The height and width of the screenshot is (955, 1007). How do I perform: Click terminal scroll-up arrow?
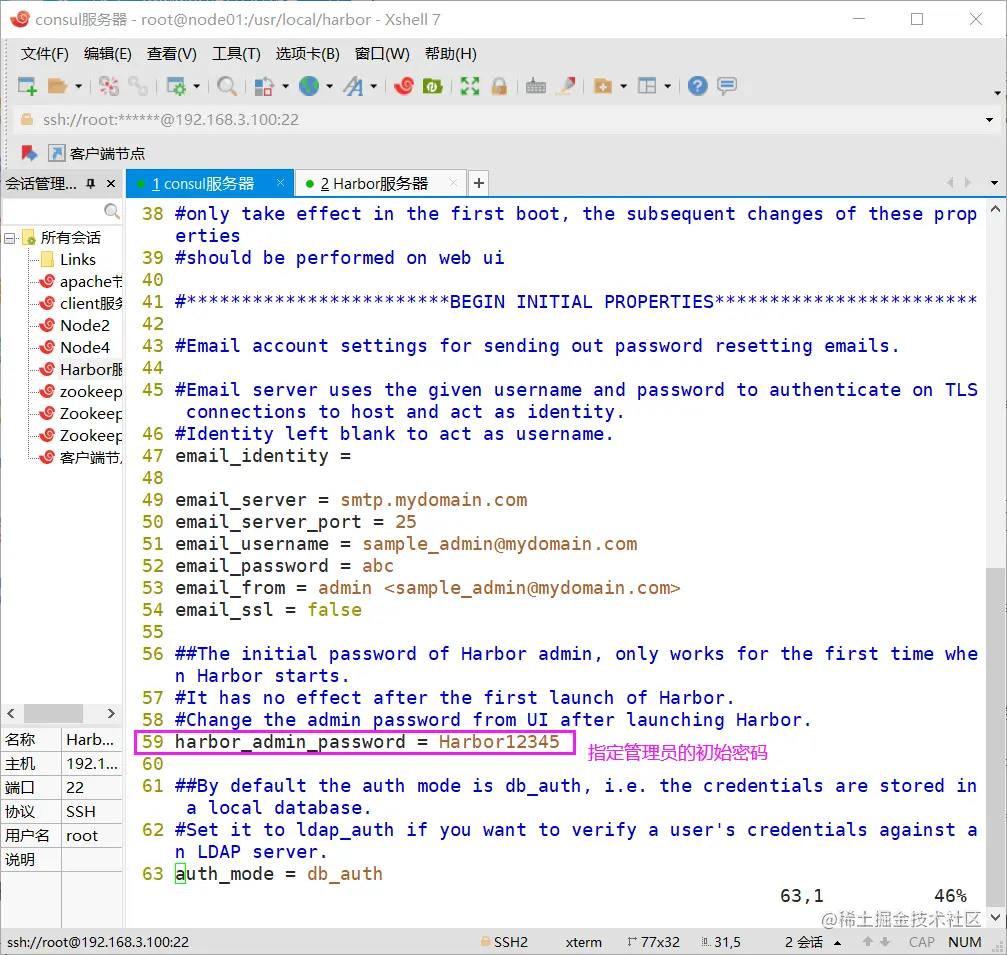[995, 209]
